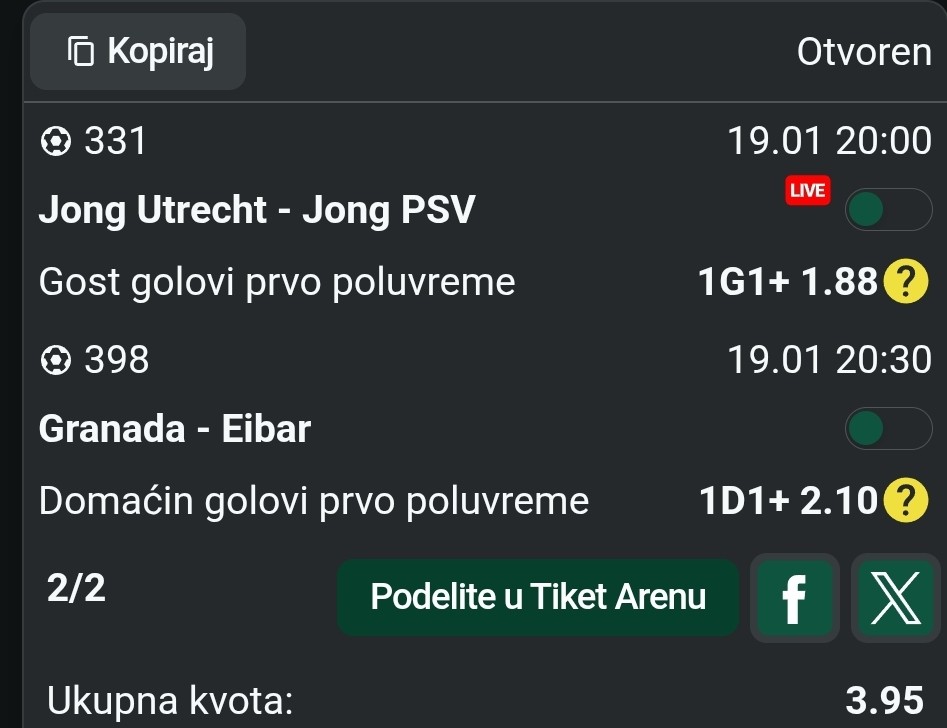Viewport: 947px width, 728px height.
Task: Click the Ukupna kvota 3.95 value
Action: tap(883, 700)
